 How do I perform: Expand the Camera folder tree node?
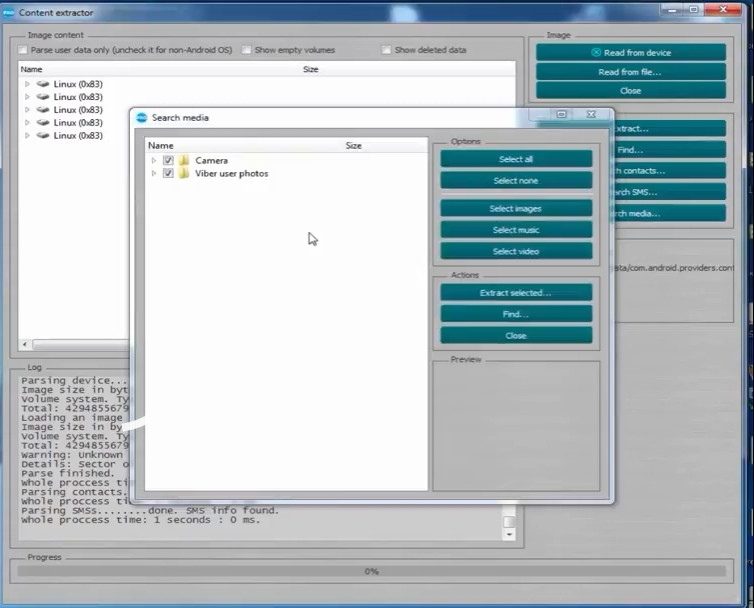tap(154, 160)
